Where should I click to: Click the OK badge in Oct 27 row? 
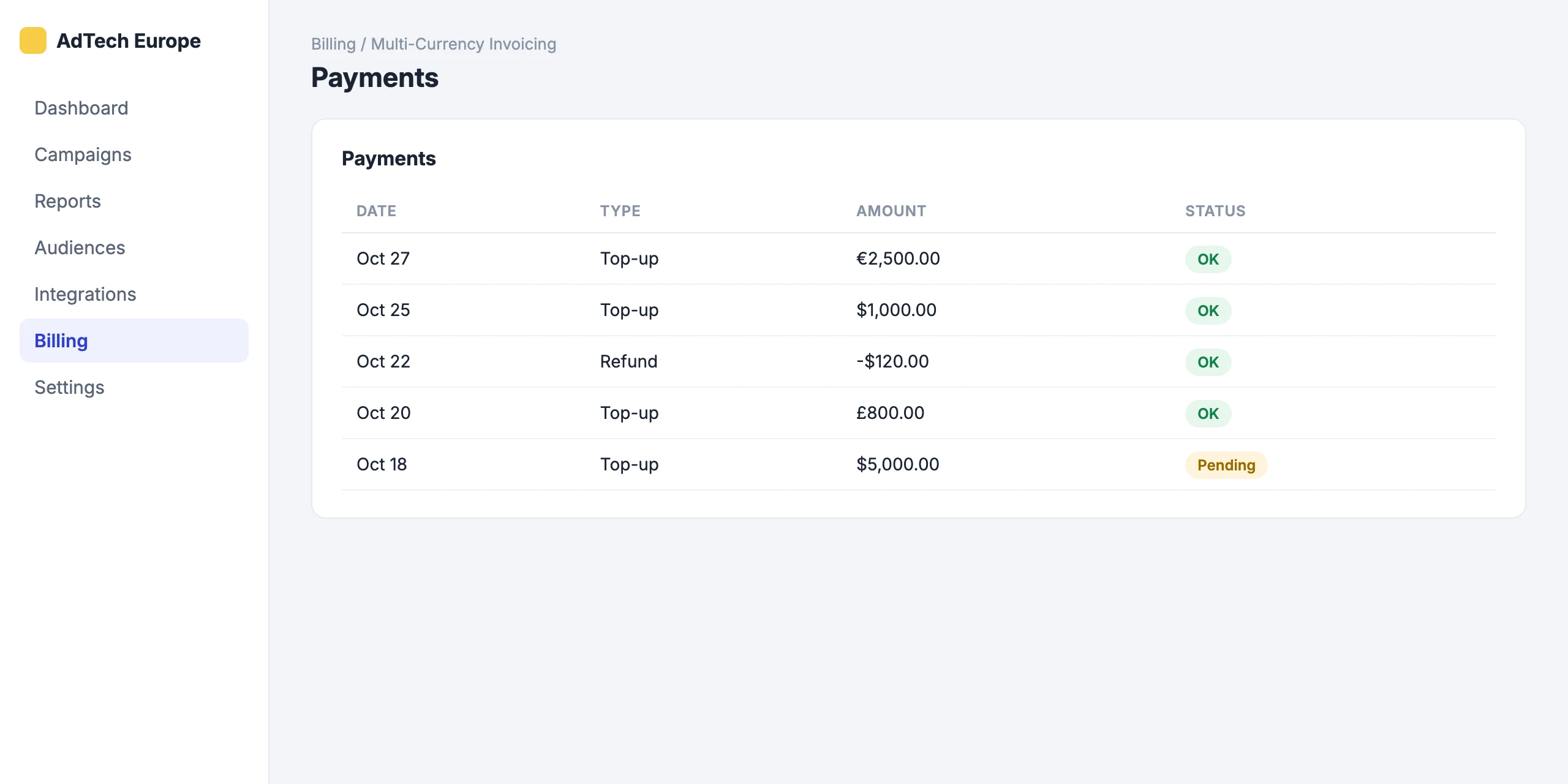(x=1208, y=259)
